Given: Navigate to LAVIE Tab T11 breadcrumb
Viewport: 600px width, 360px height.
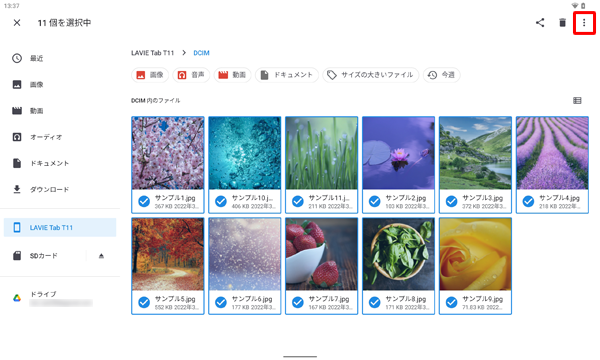Looking at the screenshot, I should pyautogui.click(x=152, y=53).
